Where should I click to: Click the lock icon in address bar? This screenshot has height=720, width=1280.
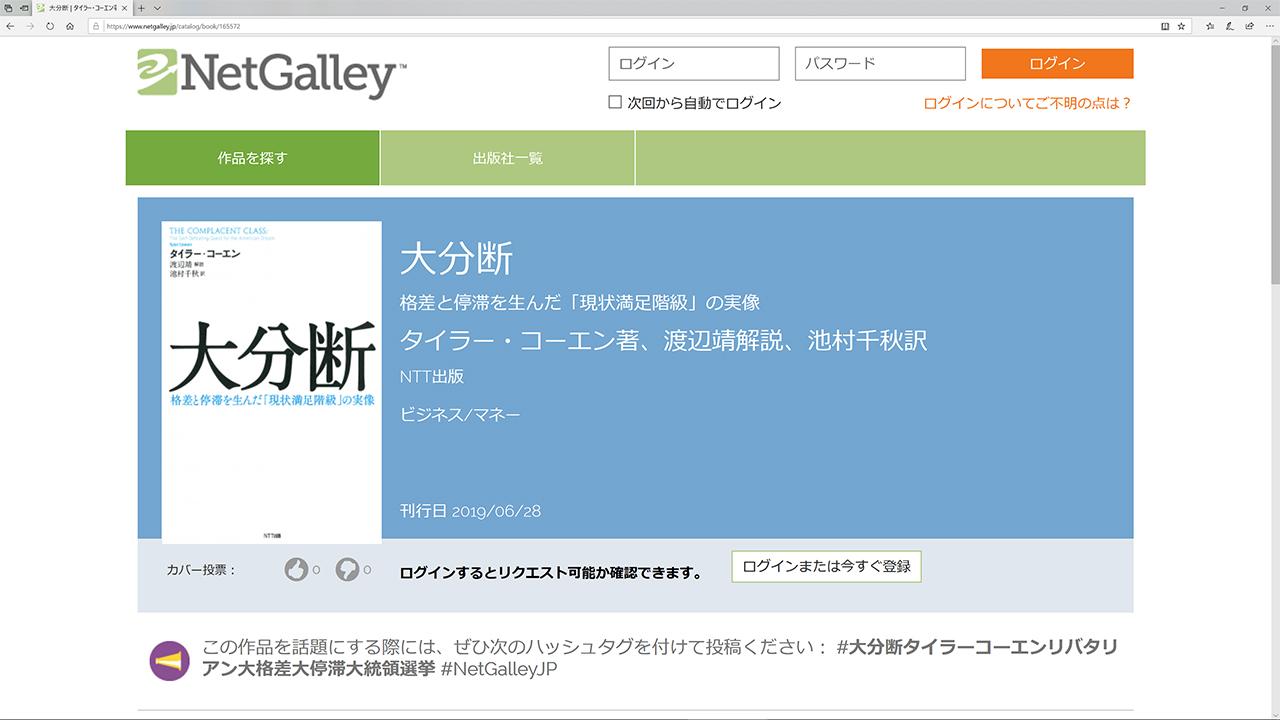click(96, 26)
